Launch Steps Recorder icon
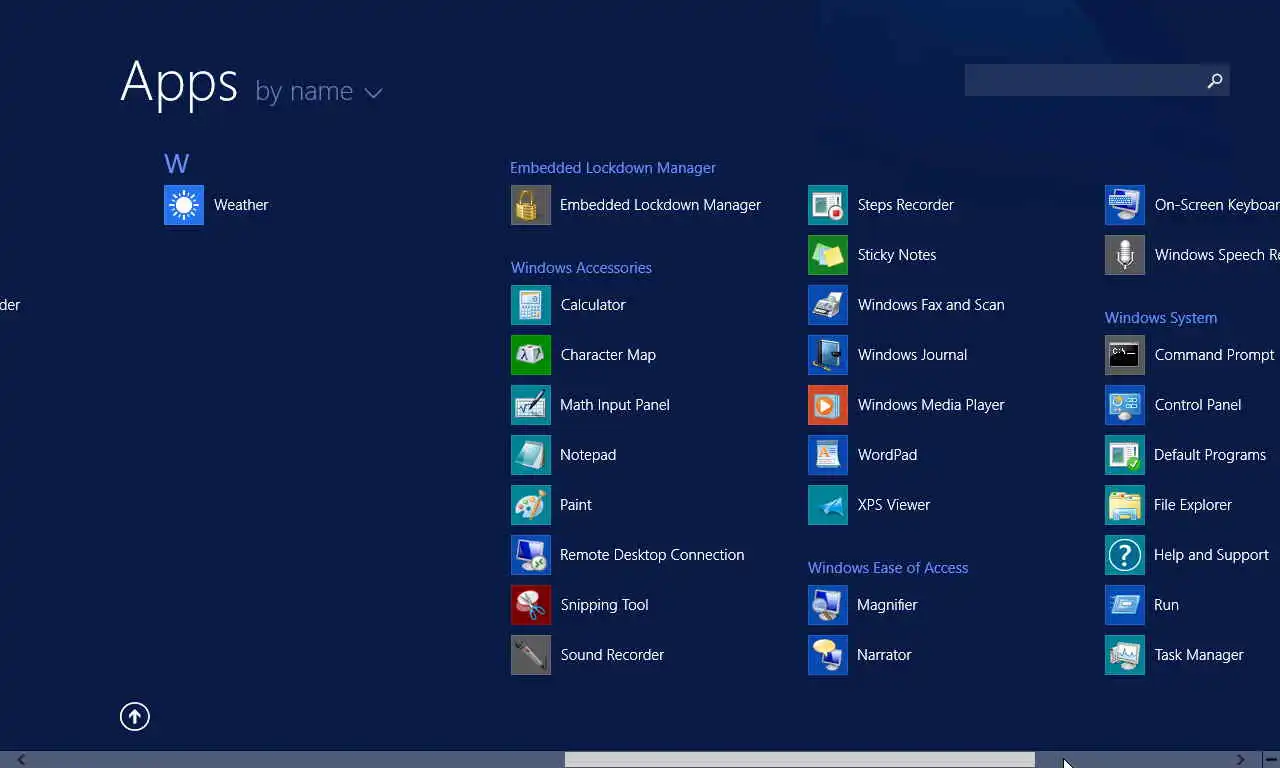Viewport: 1280px width, 768px height. (828, 205)
